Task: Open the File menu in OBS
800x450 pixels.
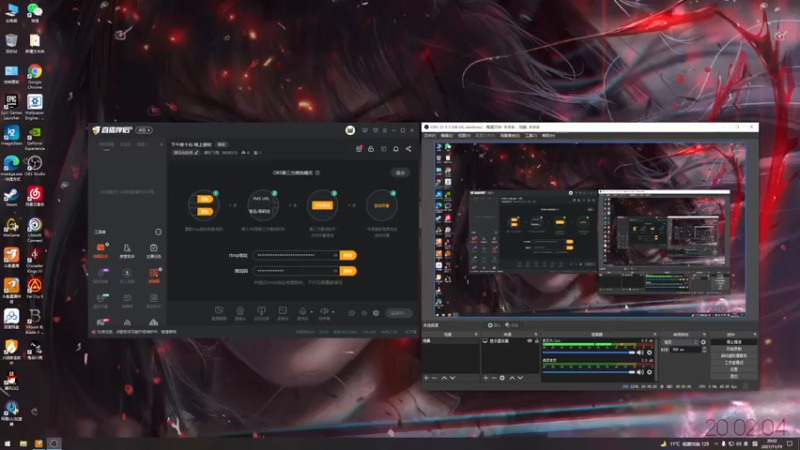Action: [430, 136]
